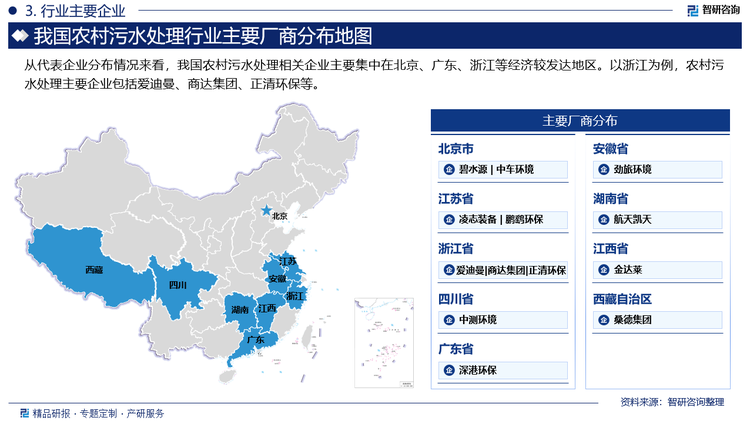Click the 北京市 heading
The image size is (750, 421).
coord(456,149)
